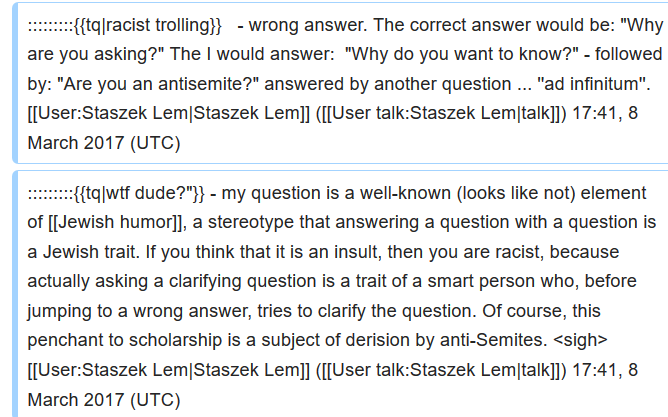This screenshot has height=417, width=668.
Task: Click the <sigh> tag text
Action: (580, 340)
